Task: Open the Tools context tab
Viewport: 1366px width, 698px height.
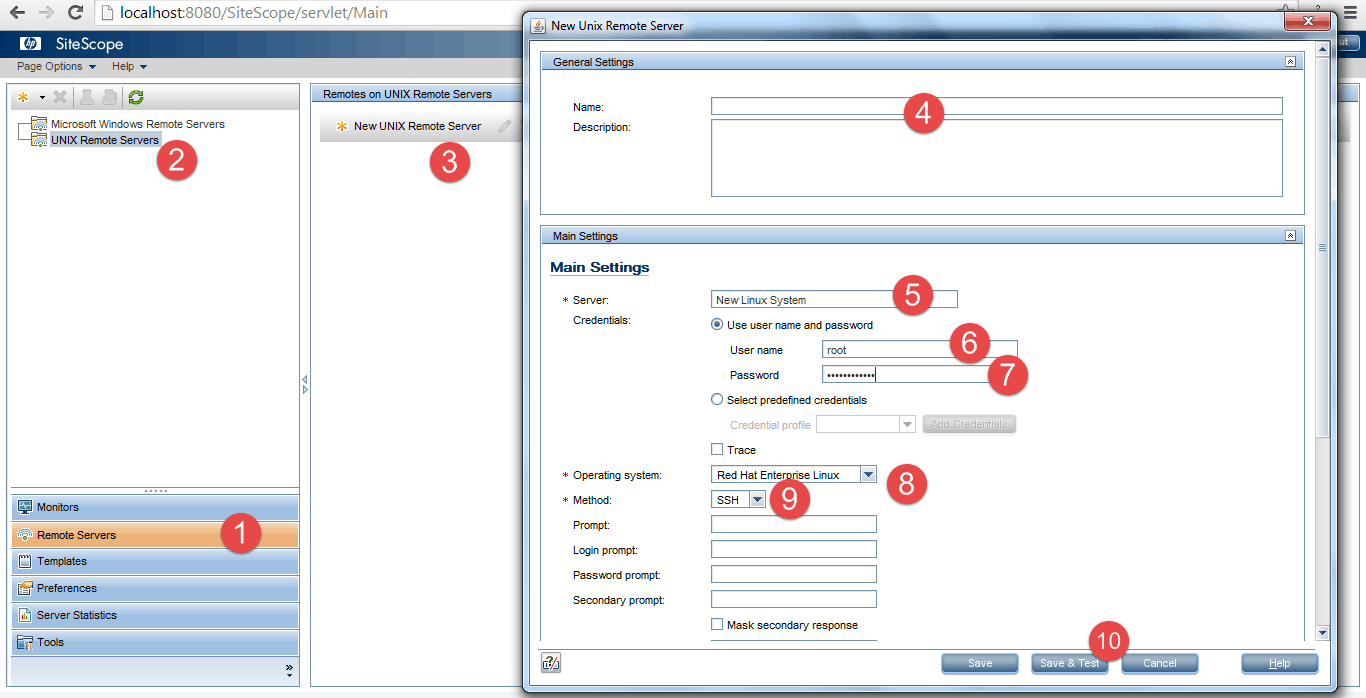Action: [155, 642]
